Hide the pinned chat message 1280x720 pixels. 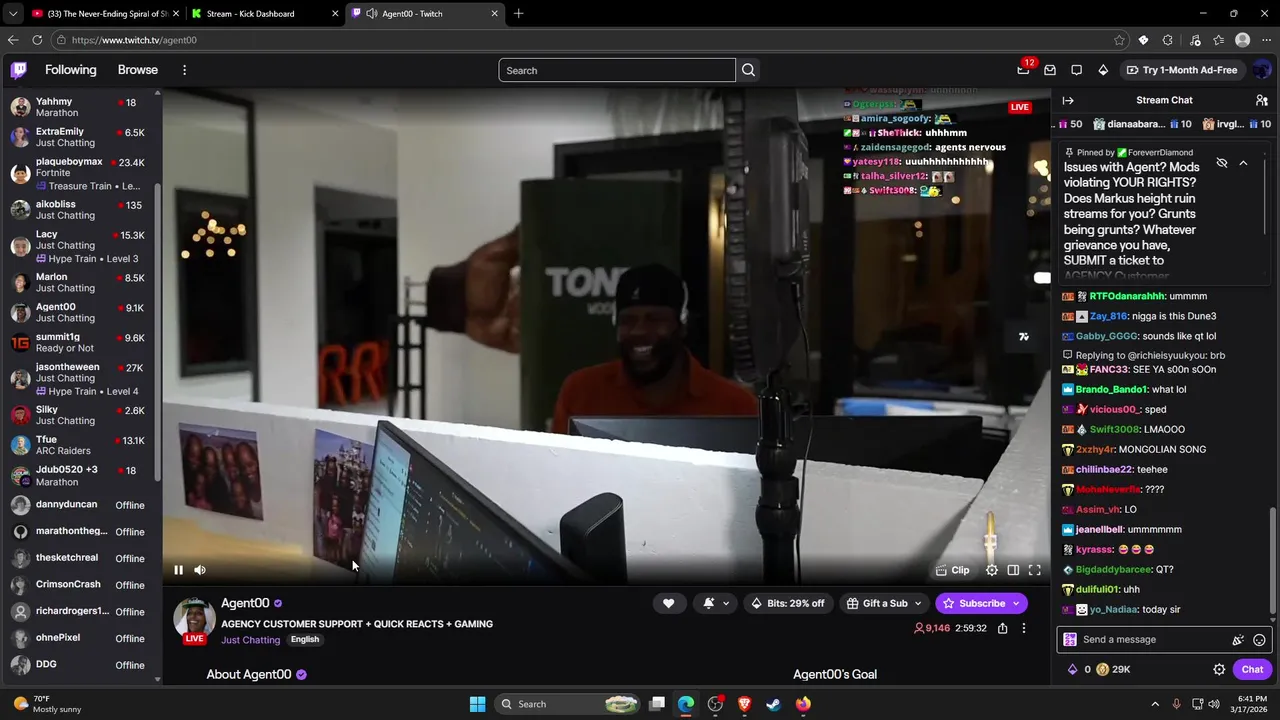click(x=1222, y=163)
